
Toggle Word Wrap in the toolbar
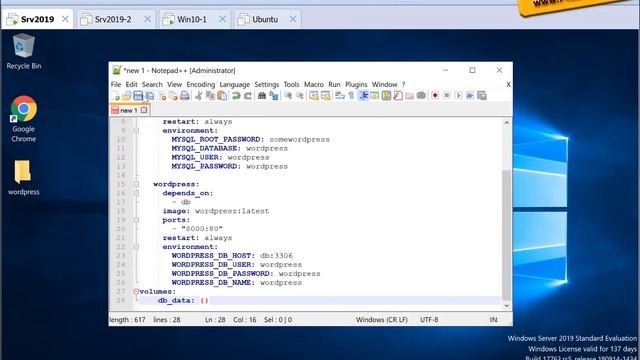(x=340, y=96)
